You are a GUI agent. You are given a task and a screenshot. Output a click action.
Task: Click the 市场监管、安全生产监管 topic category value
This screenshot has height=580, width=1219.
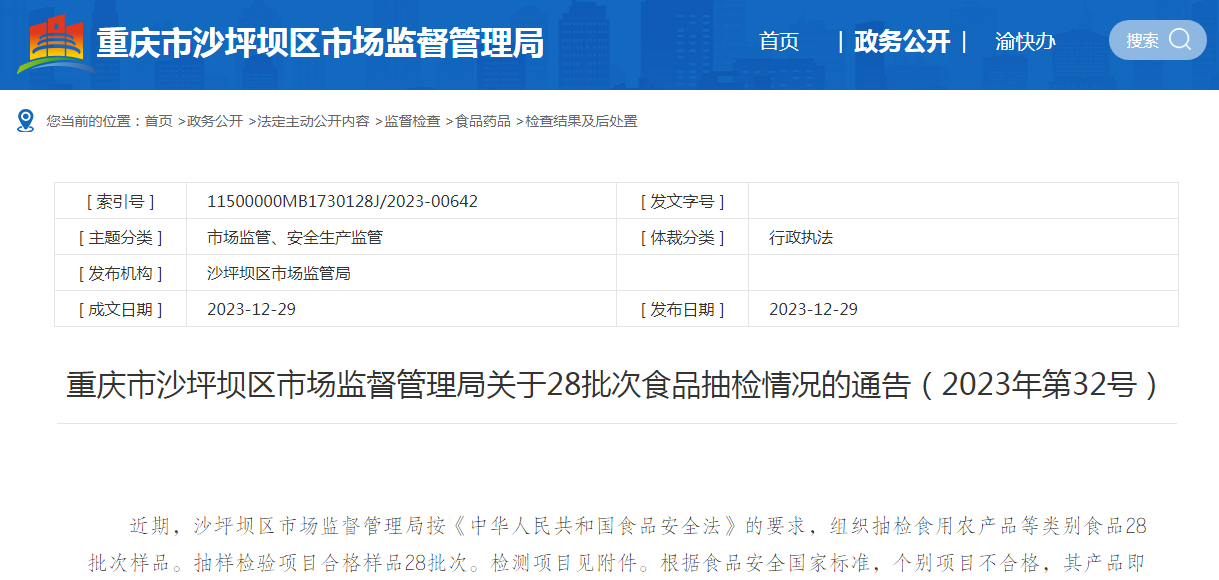click(294, 237)
